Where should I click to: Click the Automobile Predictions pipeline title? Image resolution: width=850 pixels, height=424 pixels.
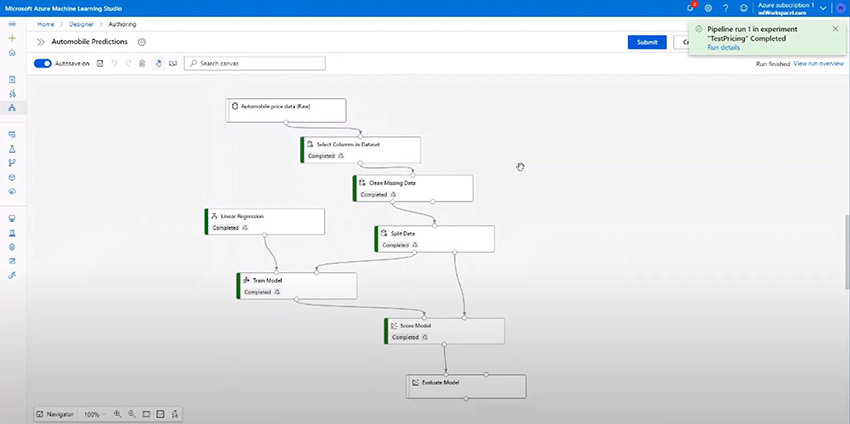pos(89,42)
